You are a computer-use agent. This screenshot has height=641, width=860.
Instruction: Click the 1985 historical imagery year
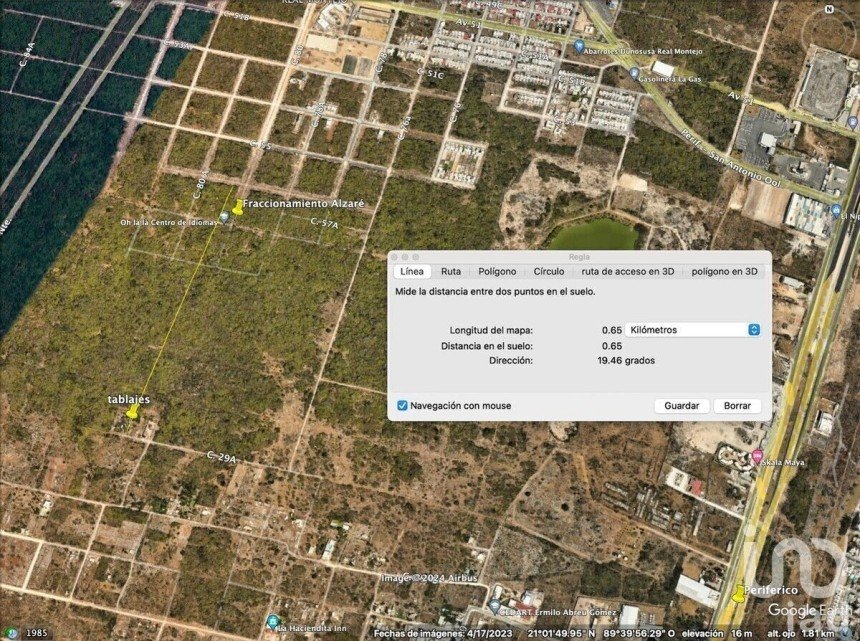(x=37, y=633)
